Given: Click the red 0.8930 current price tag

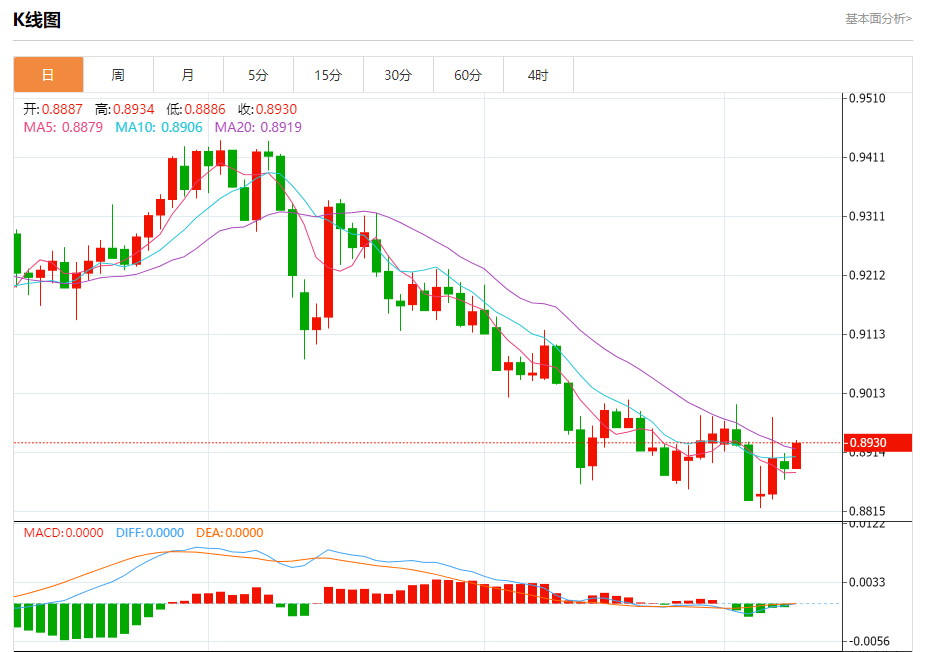Looking at the screenshot, I should (878, 443).
